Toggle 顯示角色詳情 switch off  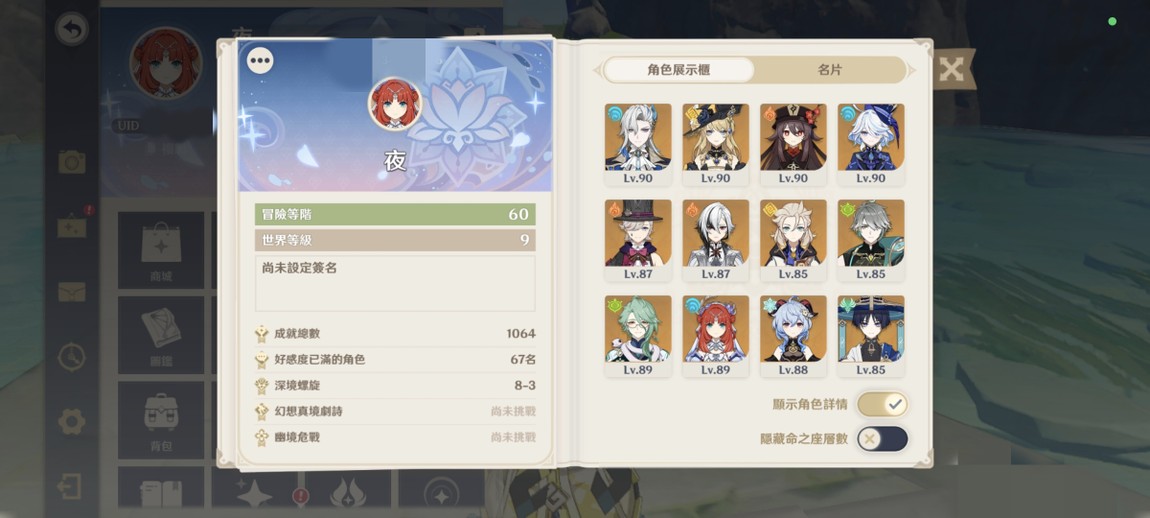[882, 404]
